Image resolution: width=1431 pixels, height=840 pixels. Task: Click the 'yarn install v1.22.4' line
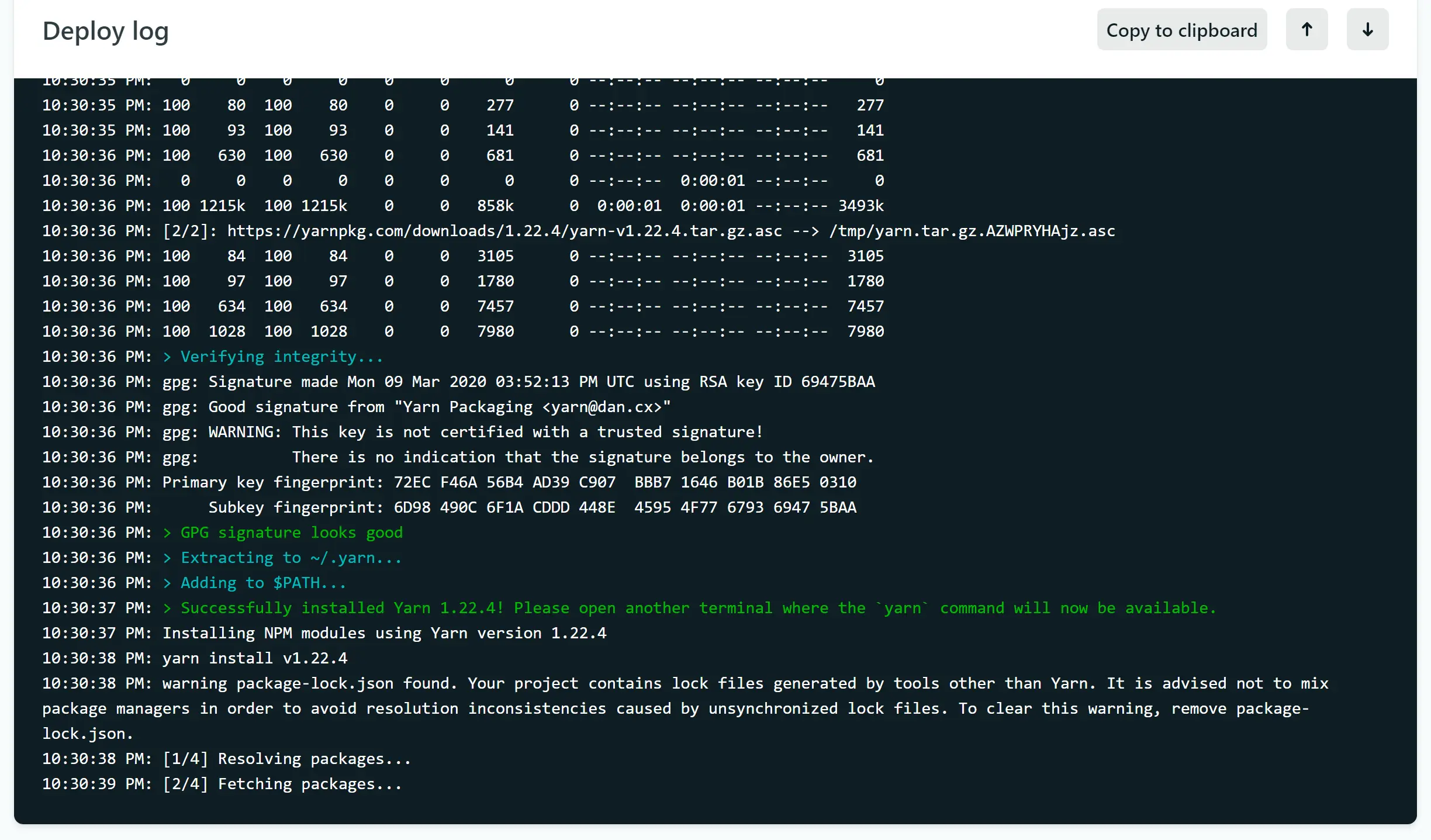pos(254,658)
